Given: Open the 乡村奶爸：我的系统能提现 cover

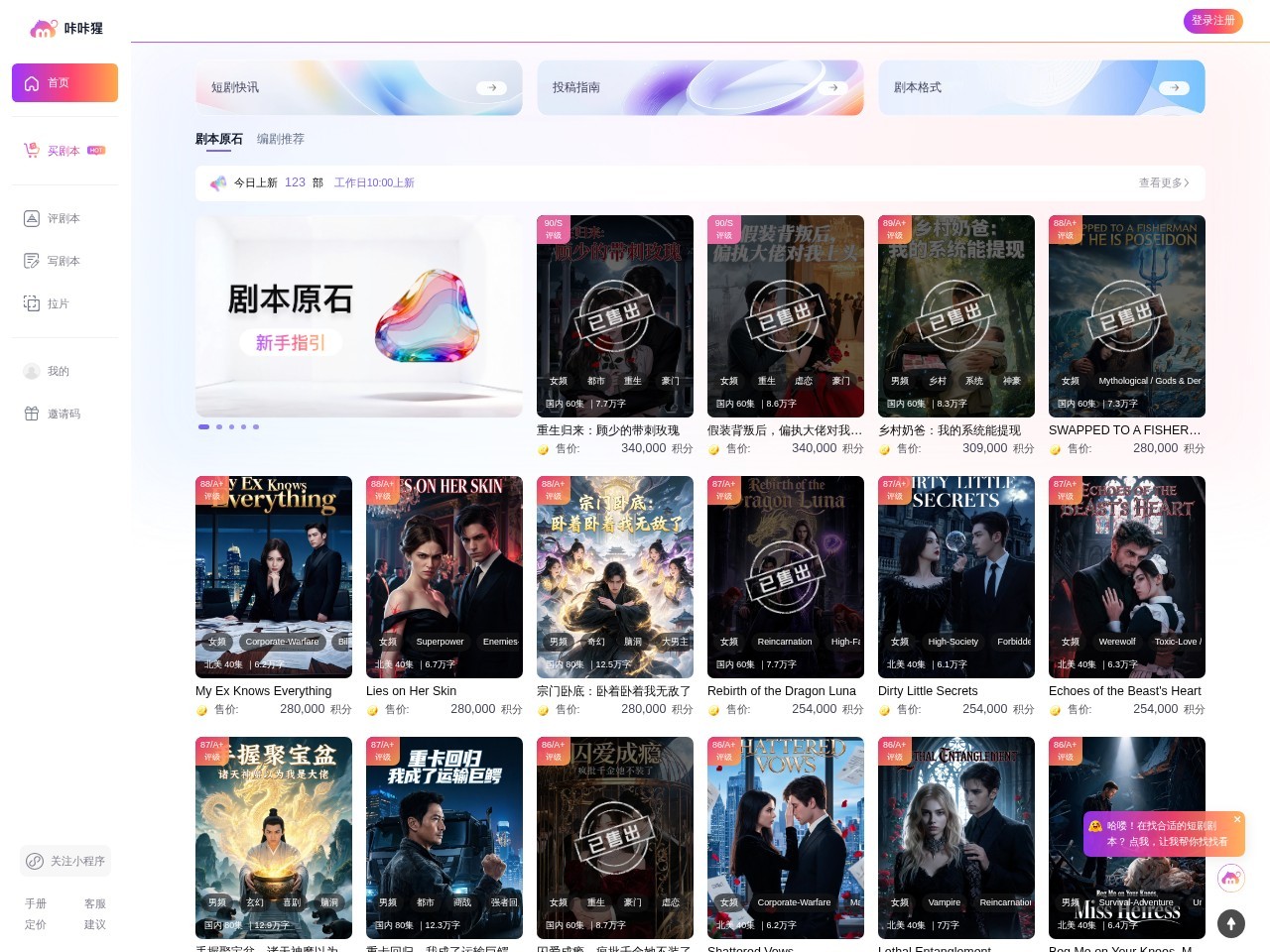Looking at the screenshot, I should pos(956,316).
